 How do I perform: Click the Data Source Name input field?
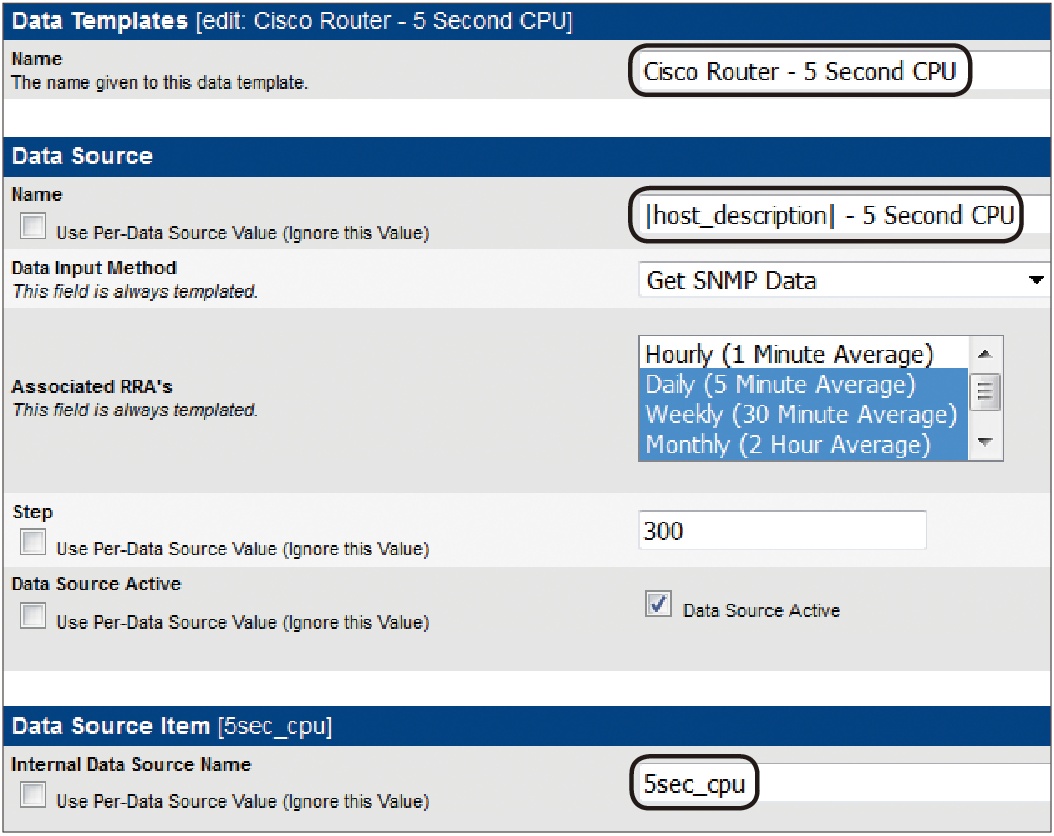click(x=843, y=215)
